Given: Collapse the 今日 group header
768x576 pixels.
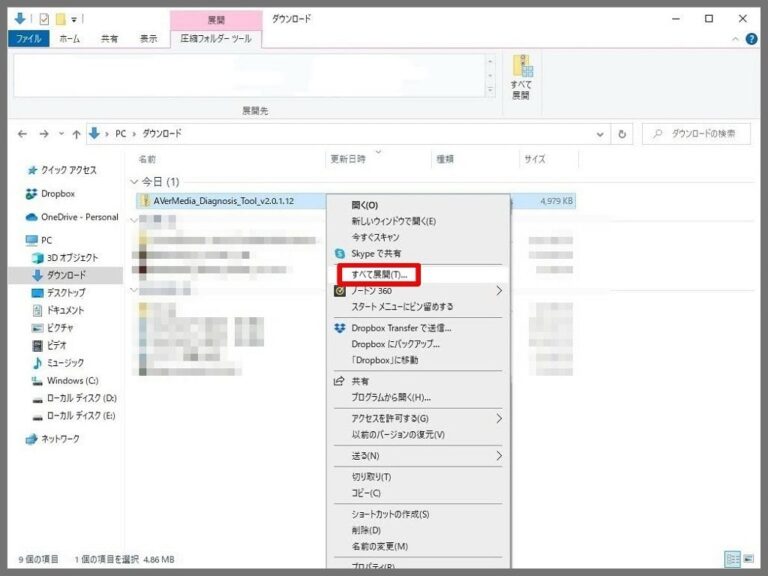Looking at the screenshot, I should pos(135,182).
